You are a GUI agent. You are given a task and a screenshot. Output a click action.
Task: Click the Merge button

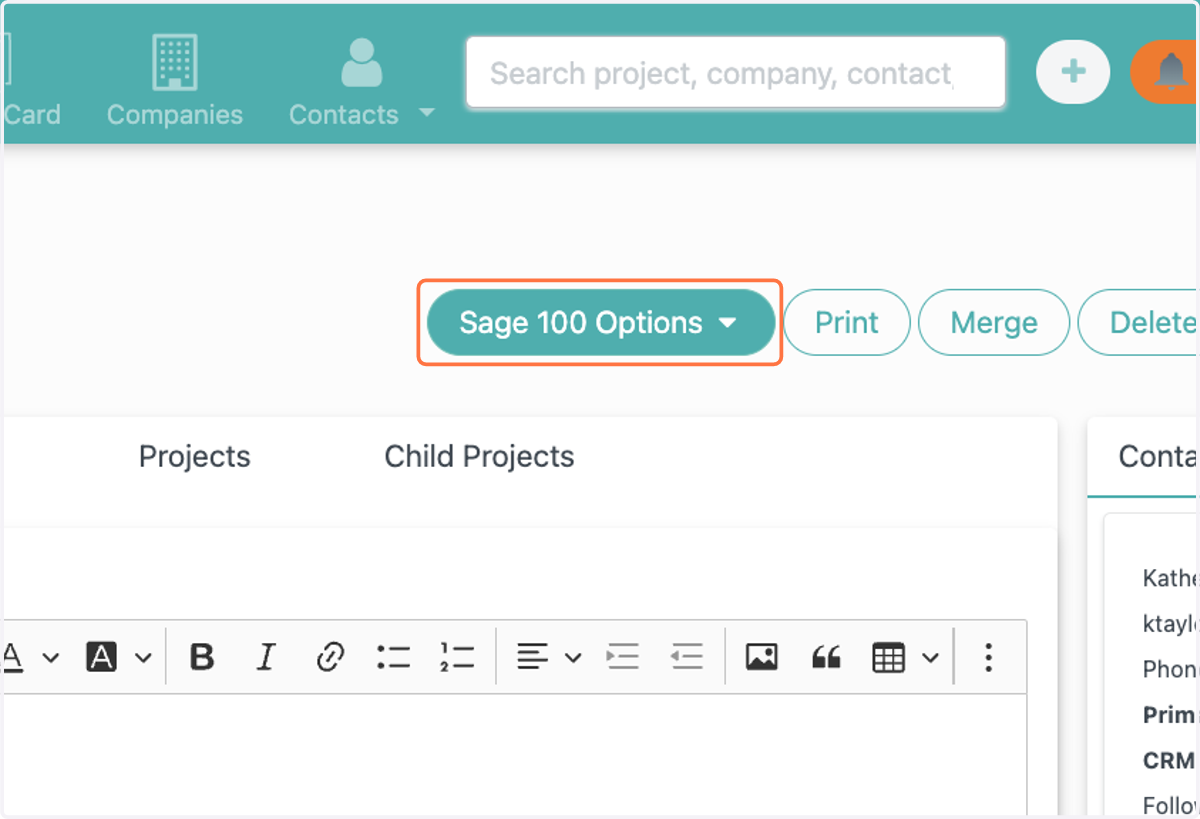[x=994, y=323]
